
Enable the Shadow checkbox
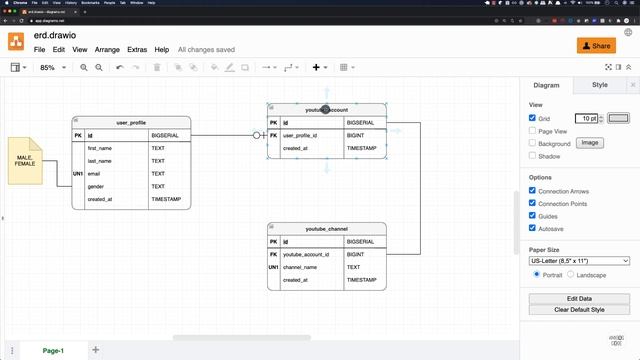pos(532,156)
